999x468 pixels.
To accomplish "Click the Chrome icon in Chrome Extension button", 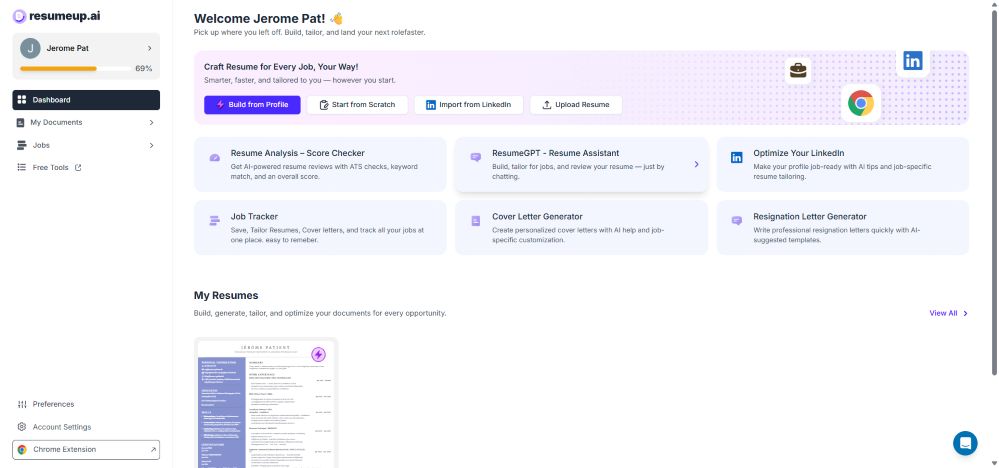I will [22, 450].
